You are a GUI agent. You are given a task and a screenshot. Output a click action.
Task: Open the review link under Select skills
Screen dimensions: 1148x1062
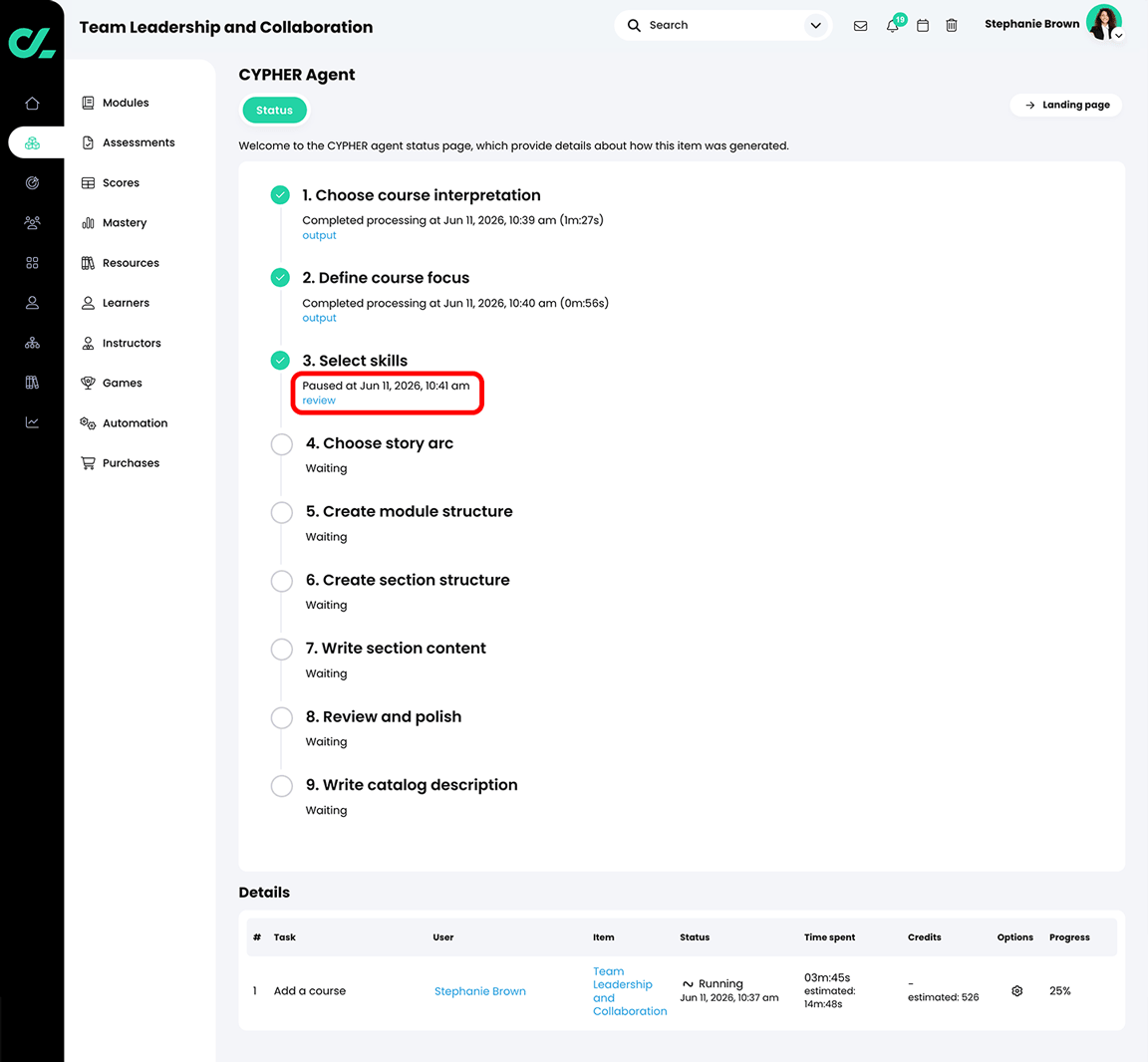319,400
